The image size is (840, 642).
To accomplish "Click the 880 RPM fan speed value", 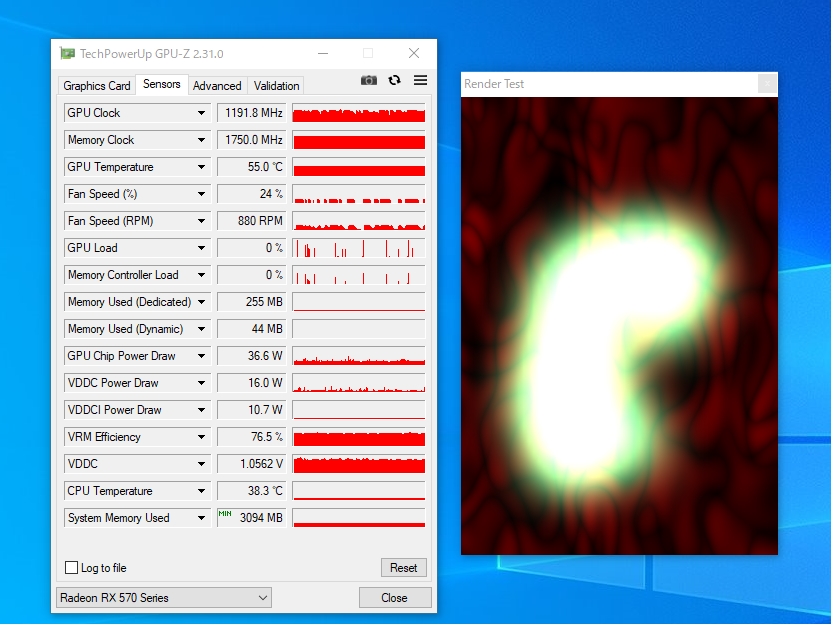I will coord(252,221).
